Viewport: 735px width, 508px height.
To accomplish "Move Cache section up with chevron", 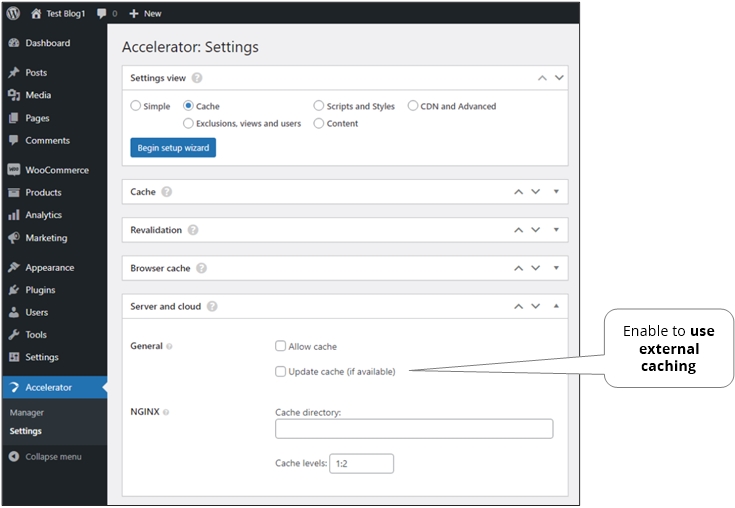I will point(518,192).
